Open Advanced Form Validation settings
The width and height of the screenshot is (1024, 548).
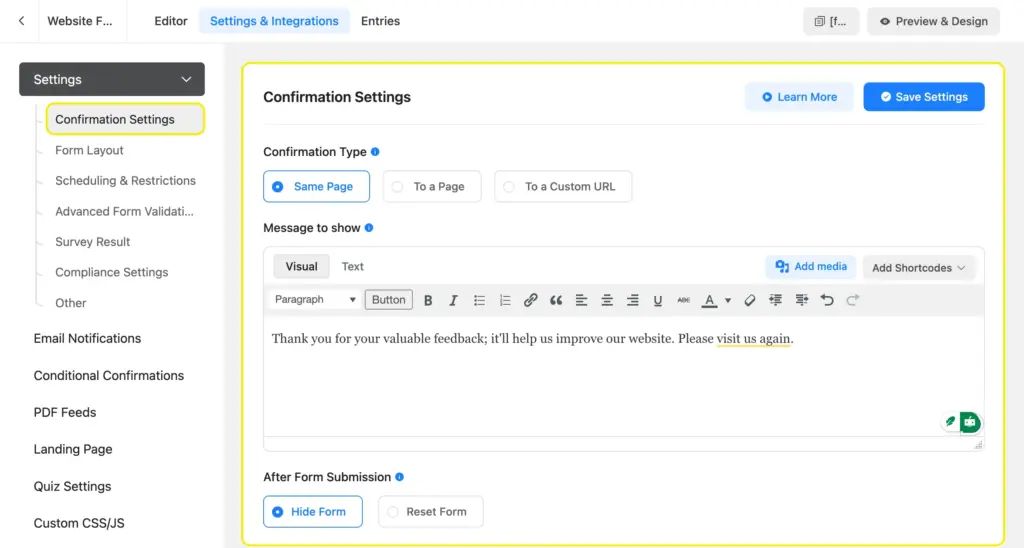pos(124,211)
